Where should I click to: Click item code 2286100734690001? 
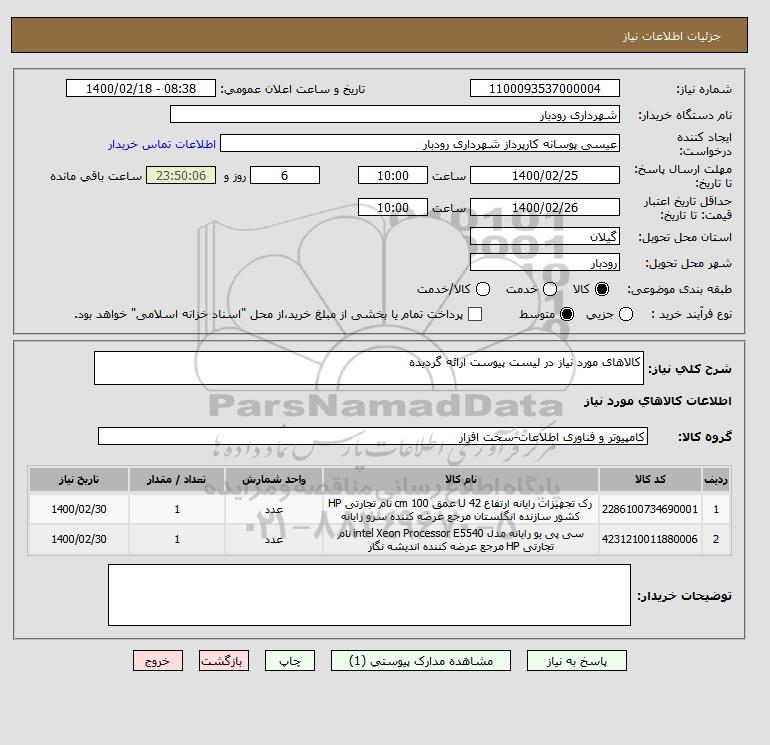[650, 509]
